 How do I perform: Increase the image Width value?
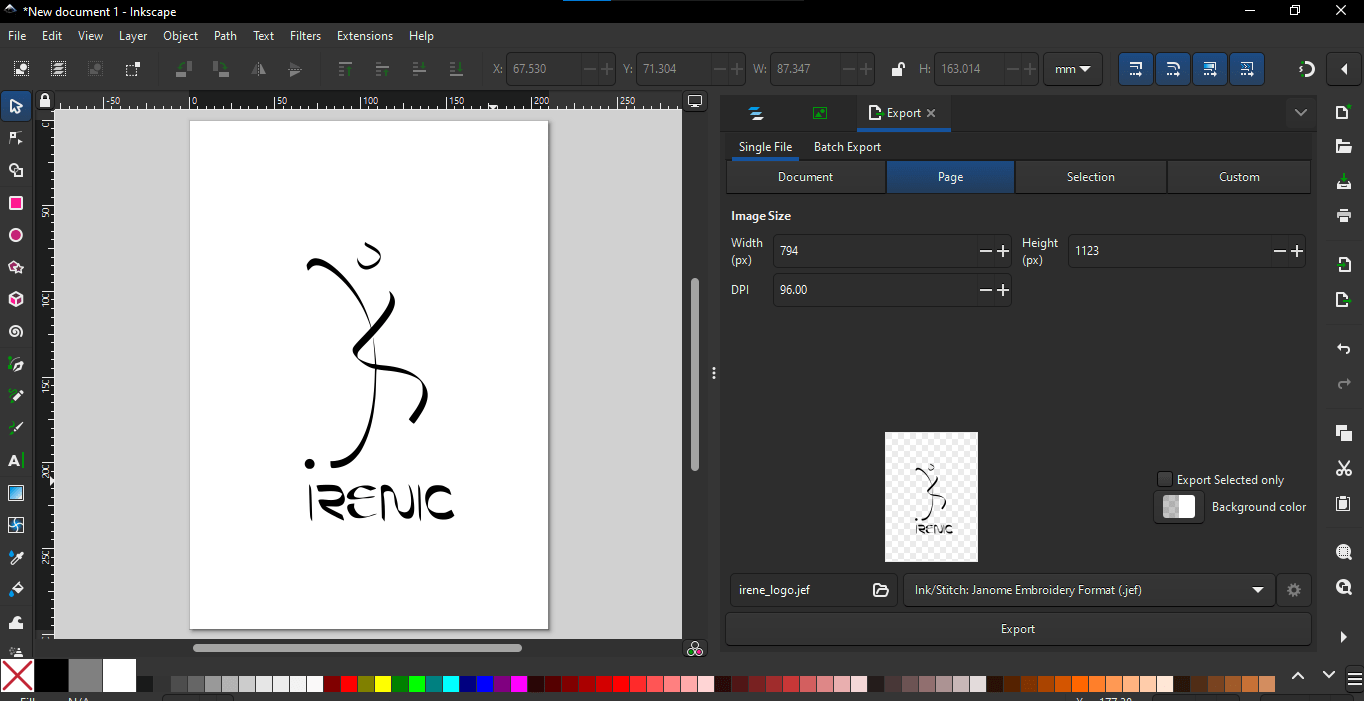[x=1003, y=251]
